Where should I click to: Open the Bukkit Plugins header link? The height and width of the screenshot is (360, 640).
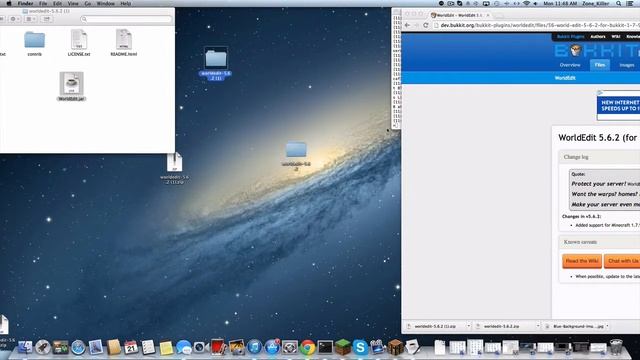pos(571,37)
